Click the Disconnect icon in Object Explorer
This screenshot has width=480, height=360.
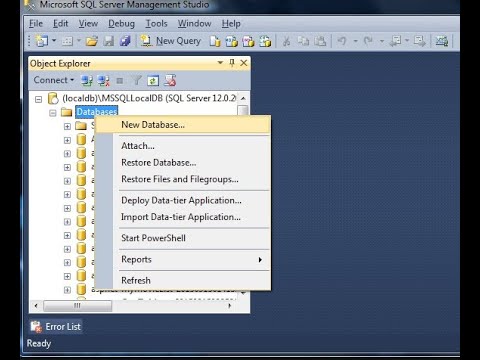point(104,80)
